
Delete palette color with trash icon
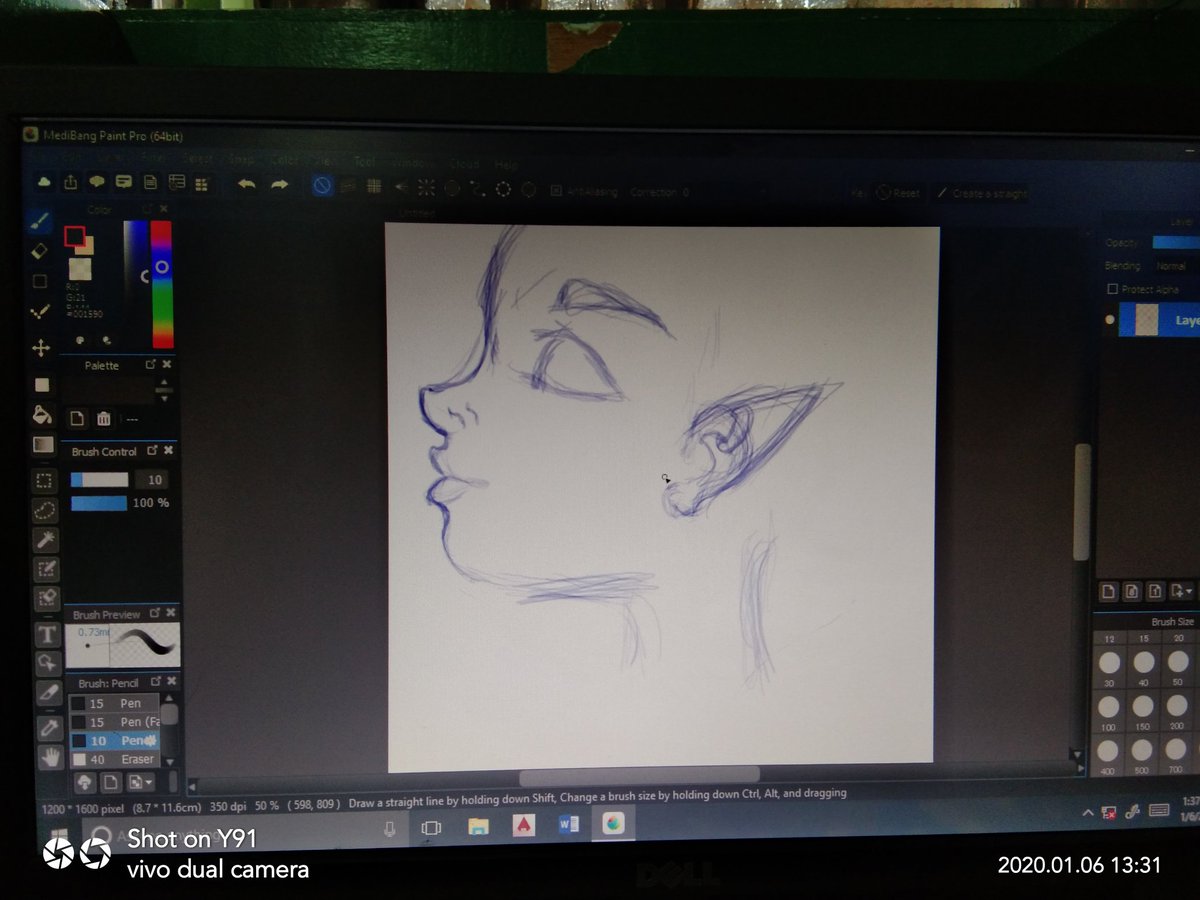[103, 419]
